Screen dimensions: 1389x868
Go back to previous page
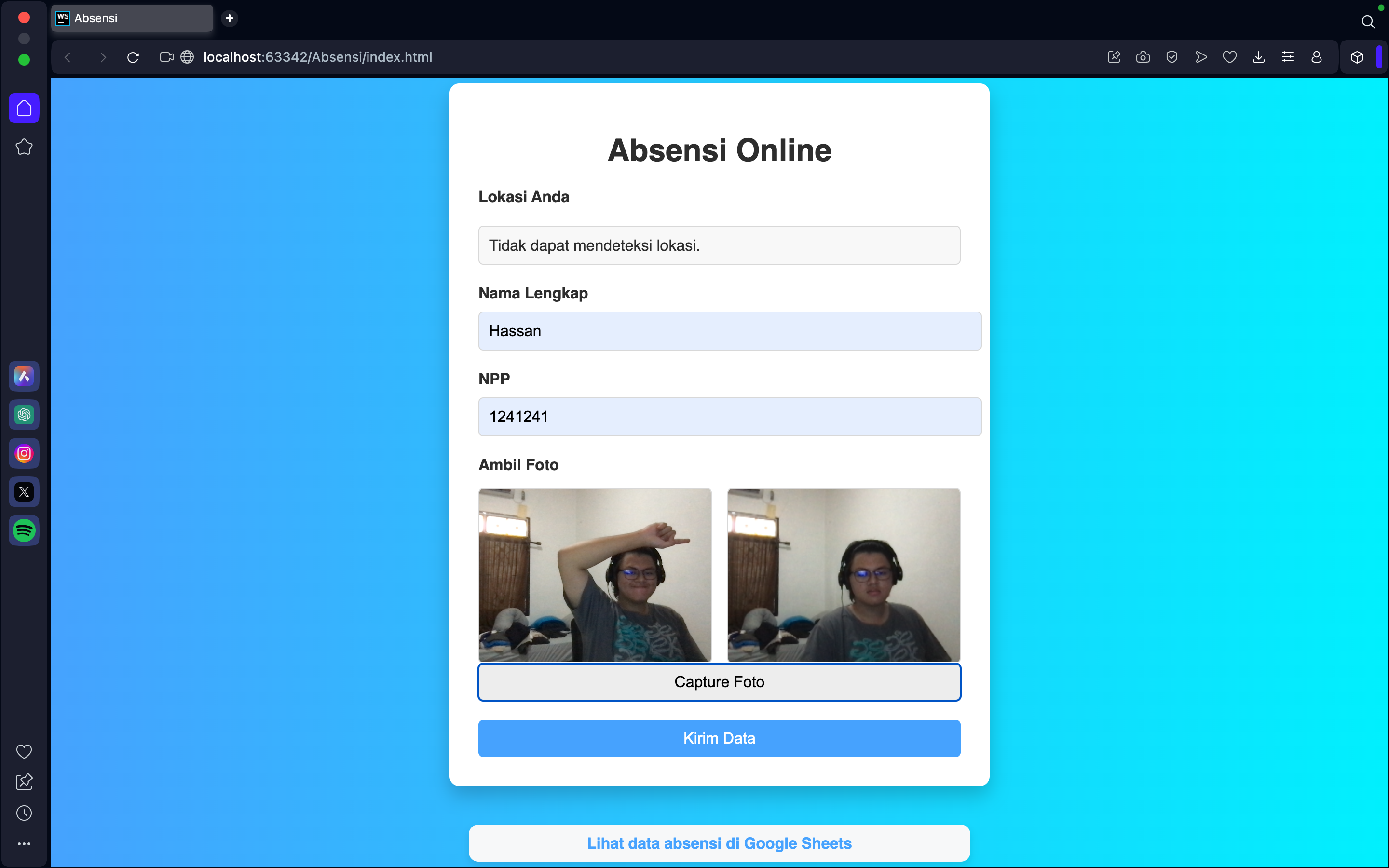pyautogui.click(x=68, y=57)
